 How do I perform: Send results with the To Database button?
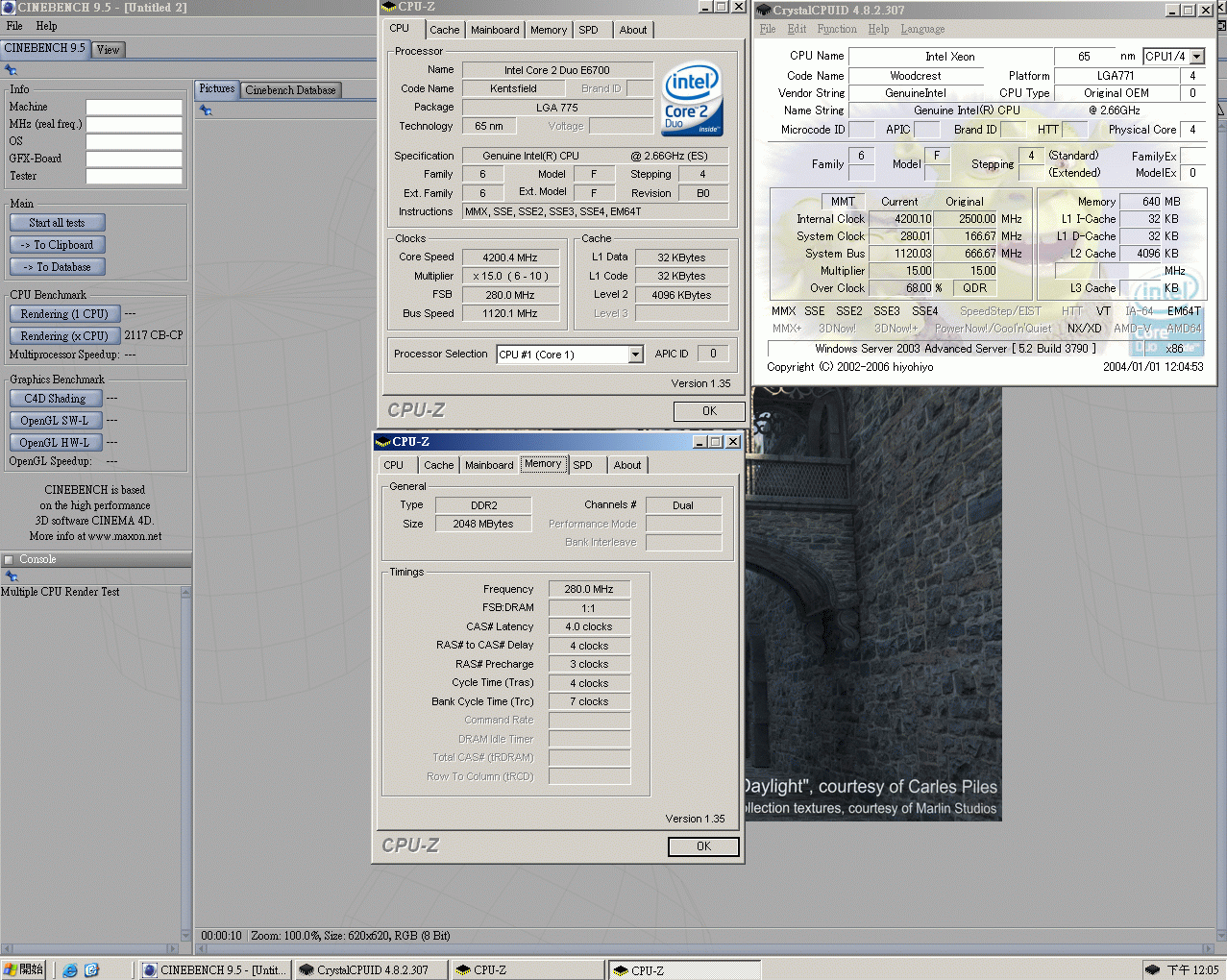click(x=58, y=267)
